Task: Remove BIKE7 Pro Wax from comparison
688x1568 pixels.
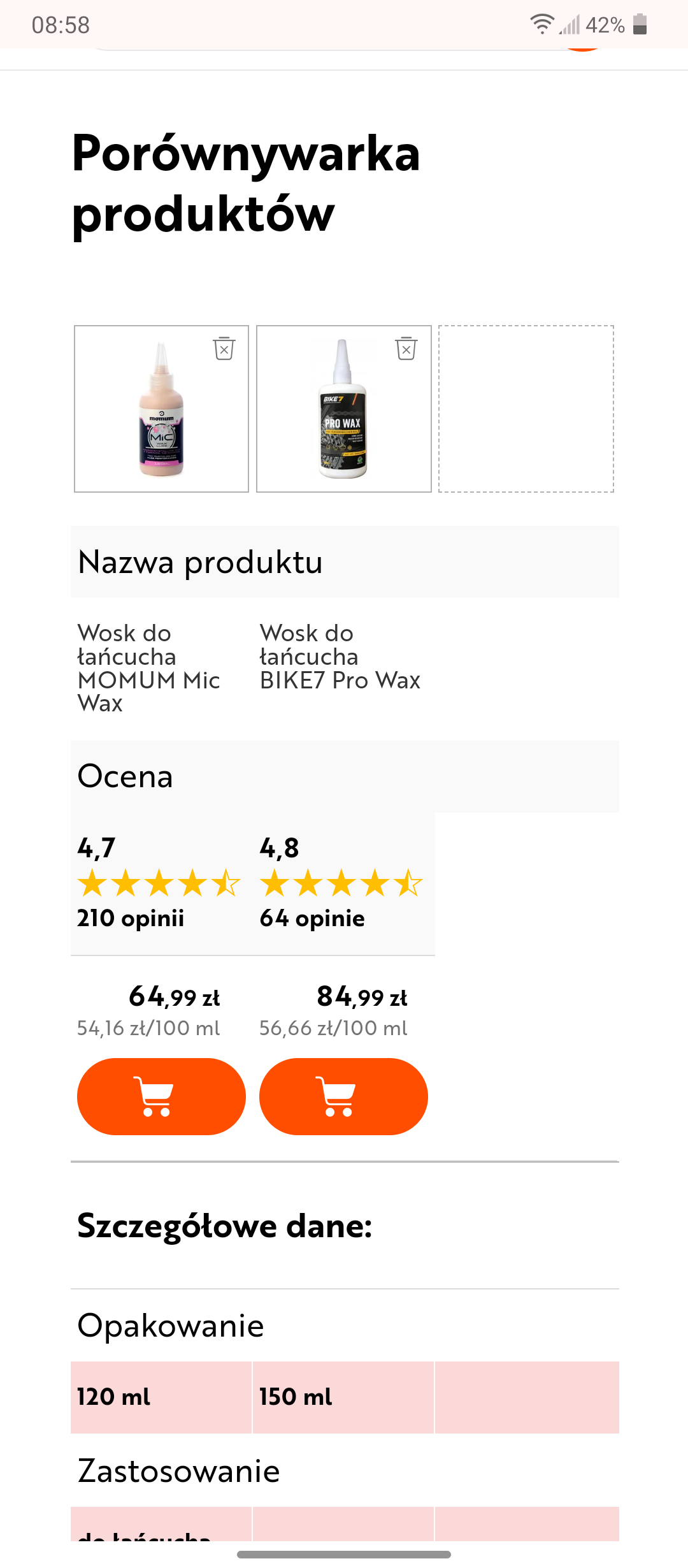Action: click(406, 349)
